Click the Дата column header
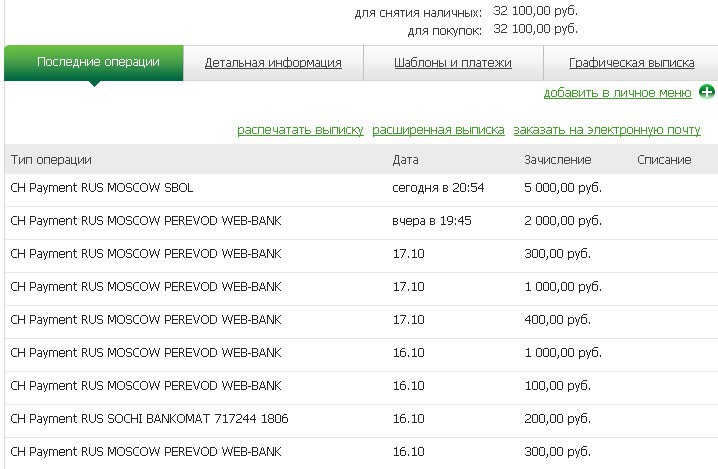This screenshot has width=718, height=469. click(x=405, y=160)
